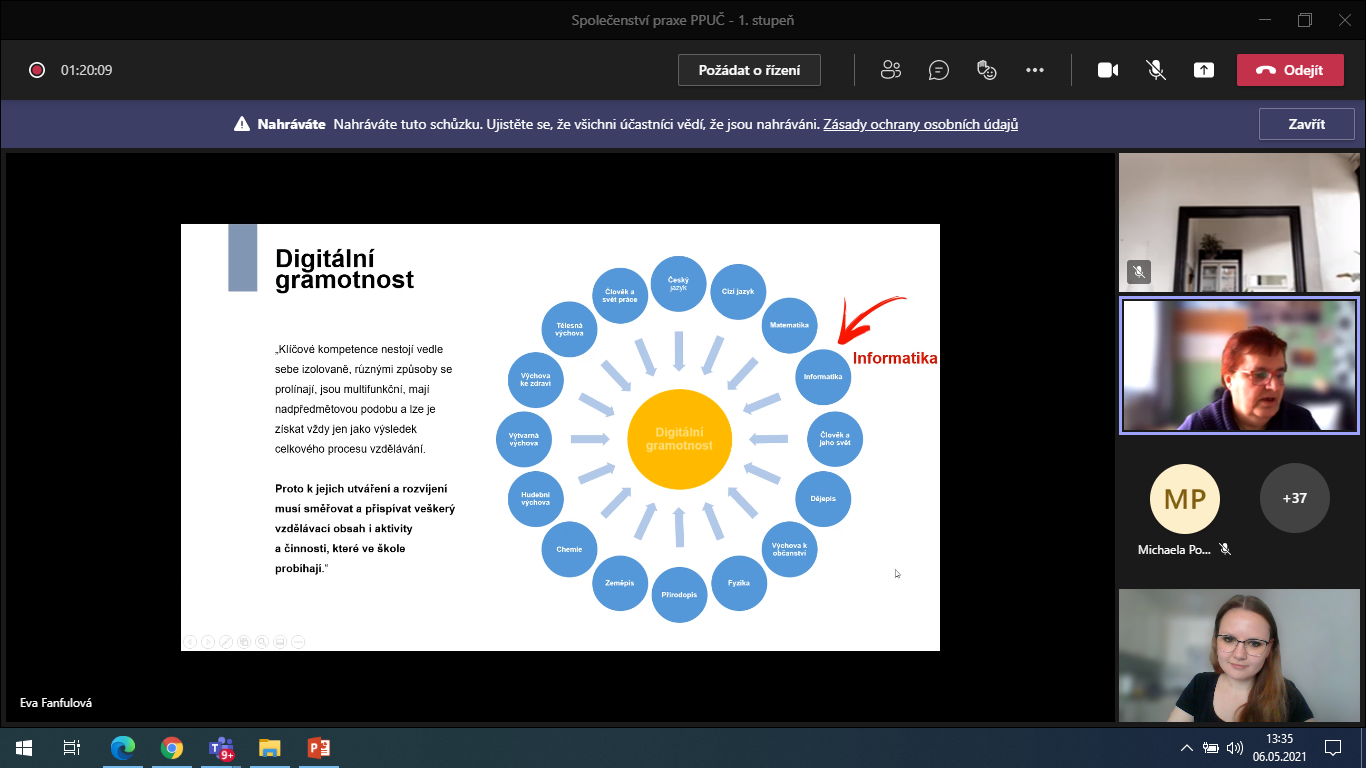Open the More actions ellipsis menu
Viewport: 1366px width, 768px height.
(x=1035, y=70)
